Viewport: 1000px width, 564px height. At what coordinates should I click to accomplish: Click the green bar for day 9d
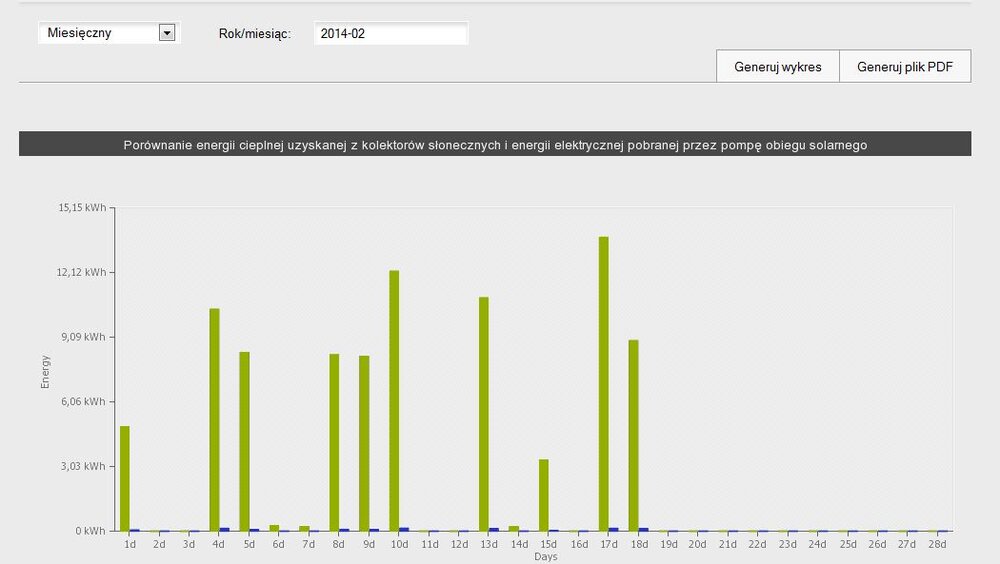click(364, 443)
